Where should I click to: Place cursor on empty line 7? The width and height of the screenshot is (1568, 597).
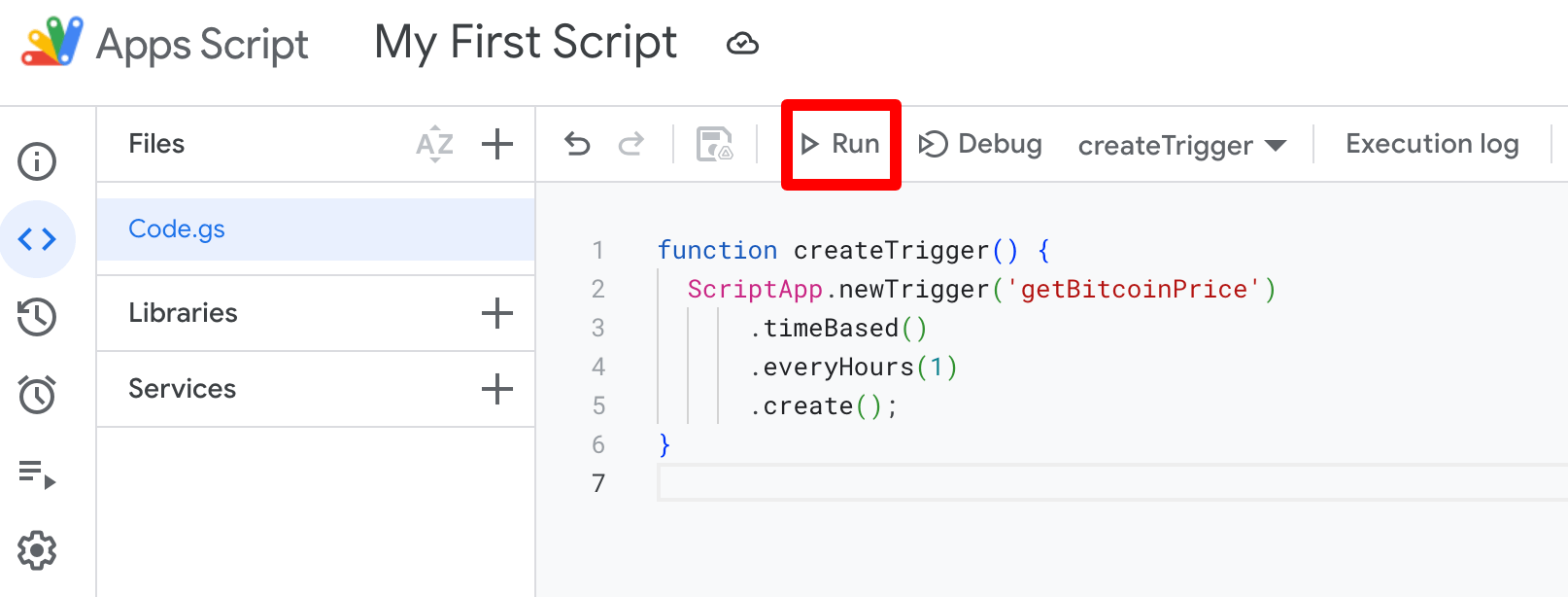[1112, 483]
